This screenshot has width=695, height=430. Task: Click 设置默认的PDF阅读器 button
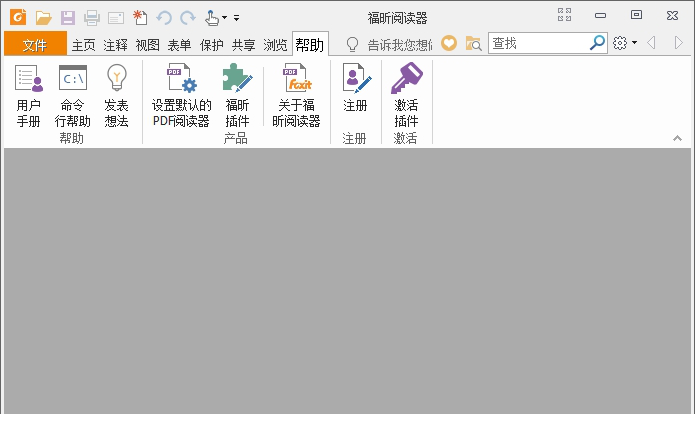(181, 96)
